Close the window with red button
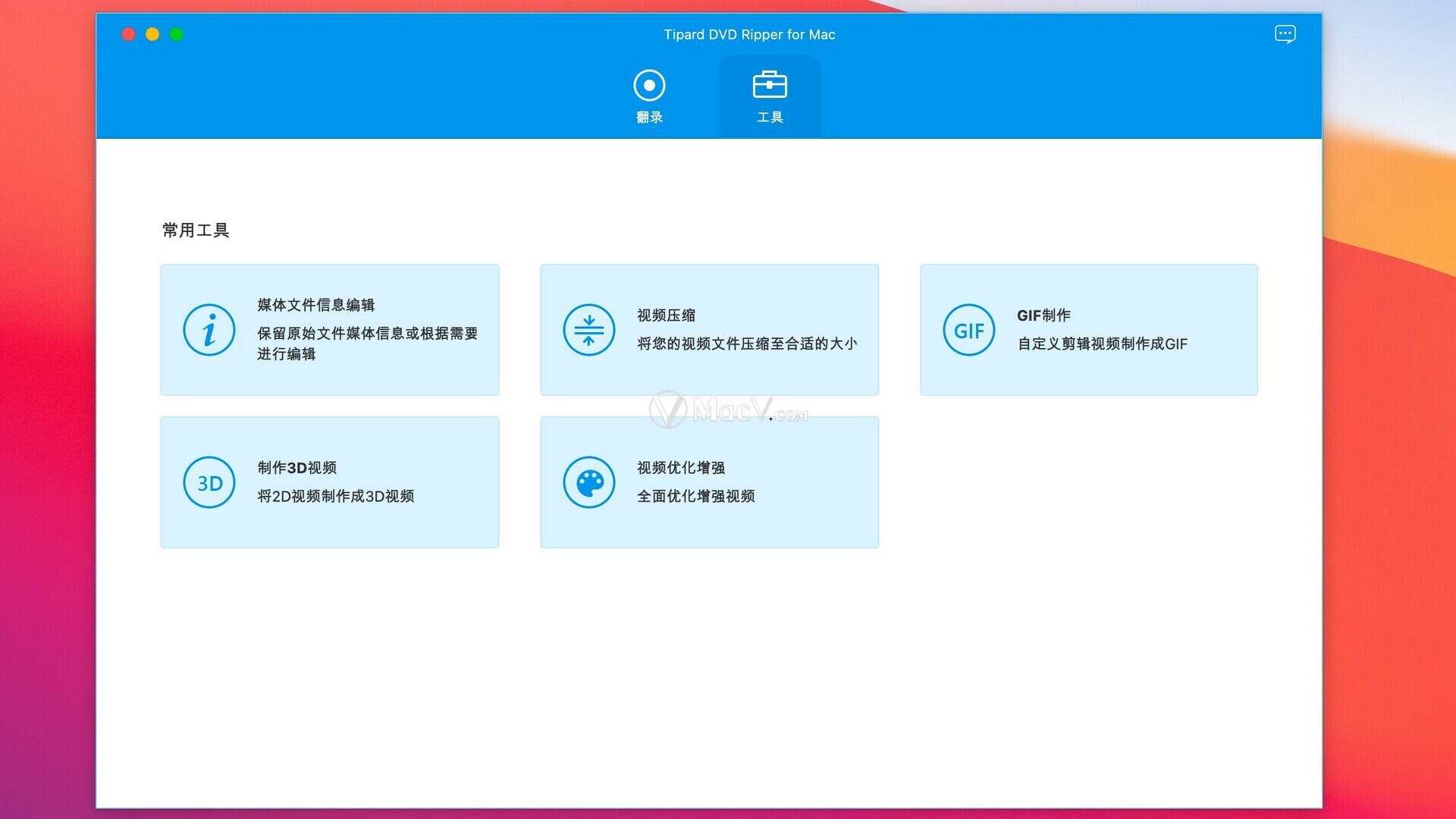This screenshot has width=1456, height=819. [x=129, y=34]
